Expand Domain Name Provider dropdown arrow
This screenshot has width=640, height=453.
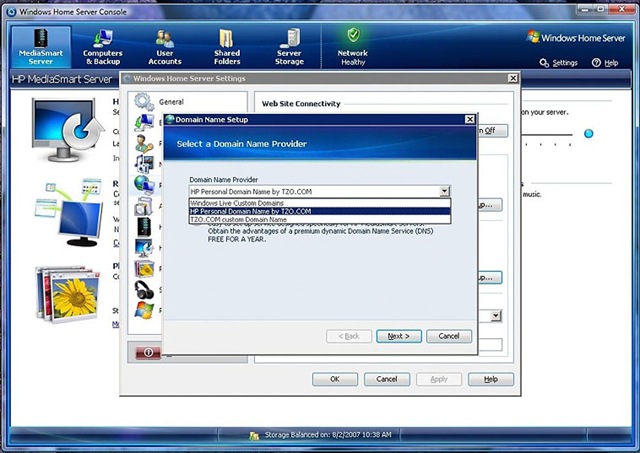[444, 191]
